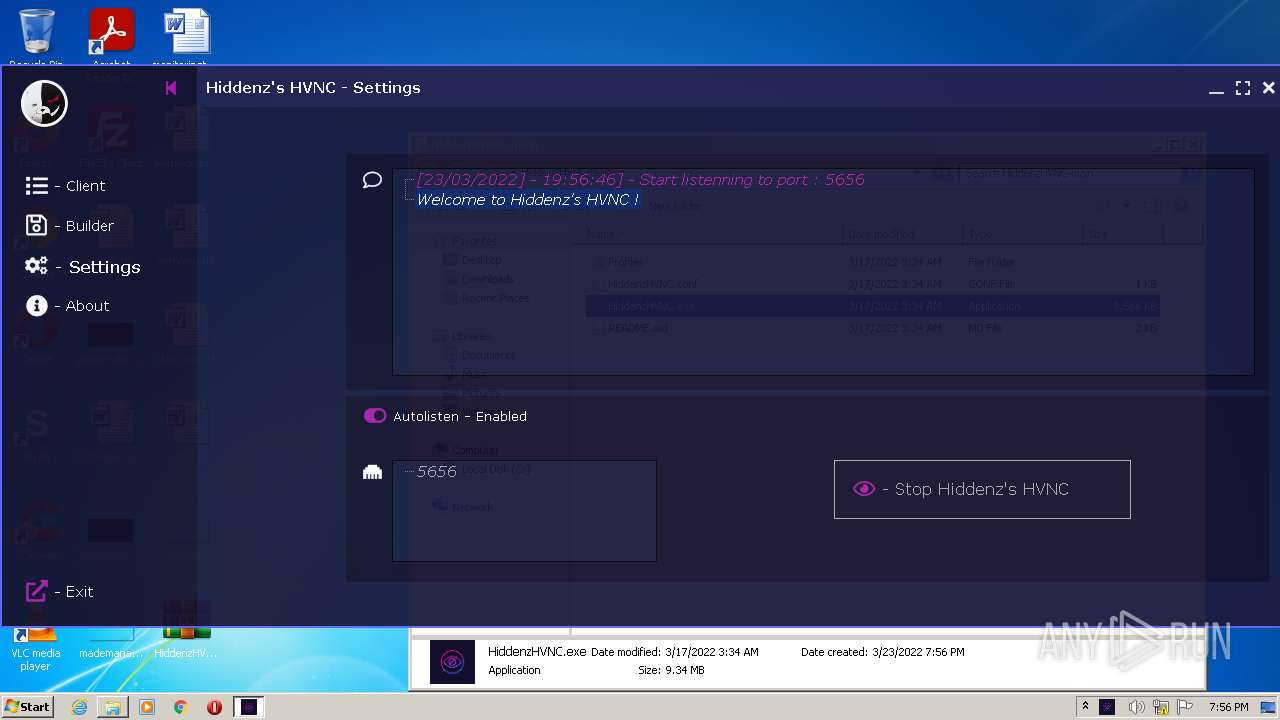Click the Builder floppy disk icon
Screen dimensions: 1280x720
pyautogui.click(x=36, y=226)
